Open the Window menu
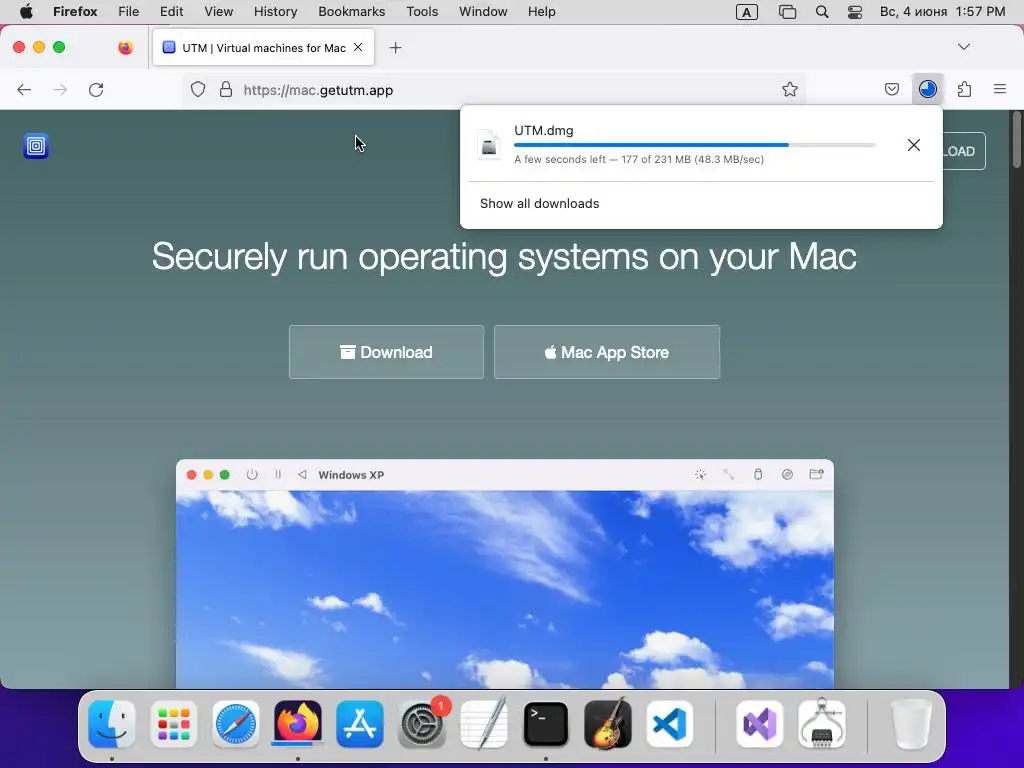 [x=483, y=12]
